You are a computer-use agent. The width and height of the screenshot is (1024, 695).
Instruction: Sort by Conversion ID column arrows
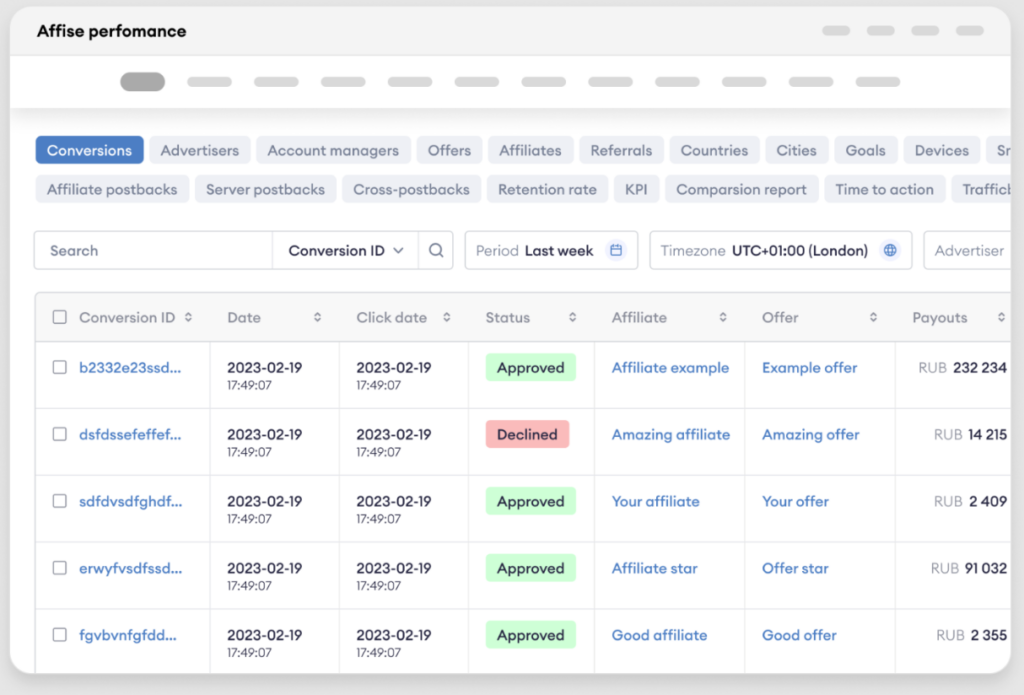pos(188,318)
